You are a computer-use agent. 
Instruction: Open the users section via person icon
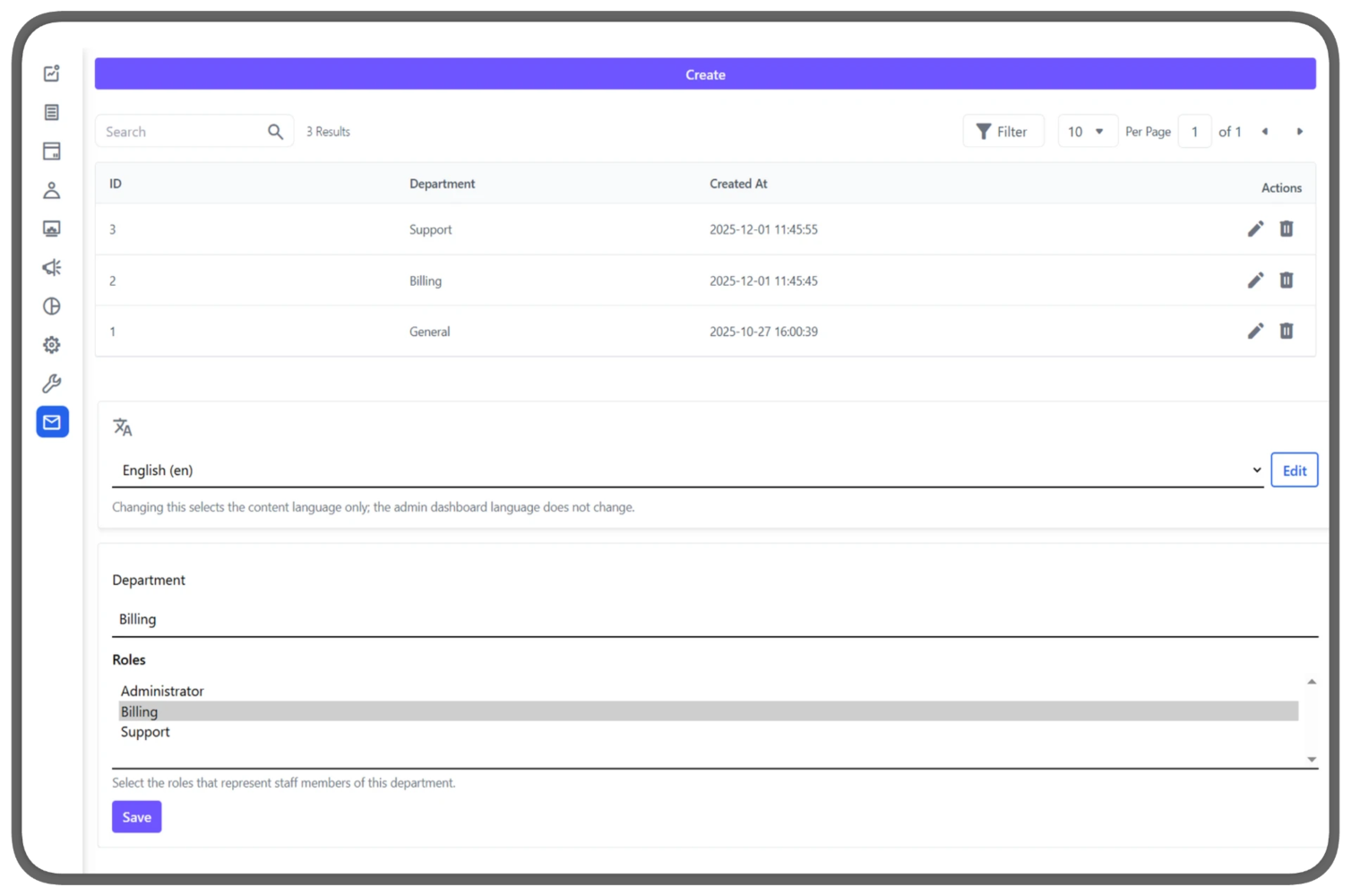(x=51, y=190)
